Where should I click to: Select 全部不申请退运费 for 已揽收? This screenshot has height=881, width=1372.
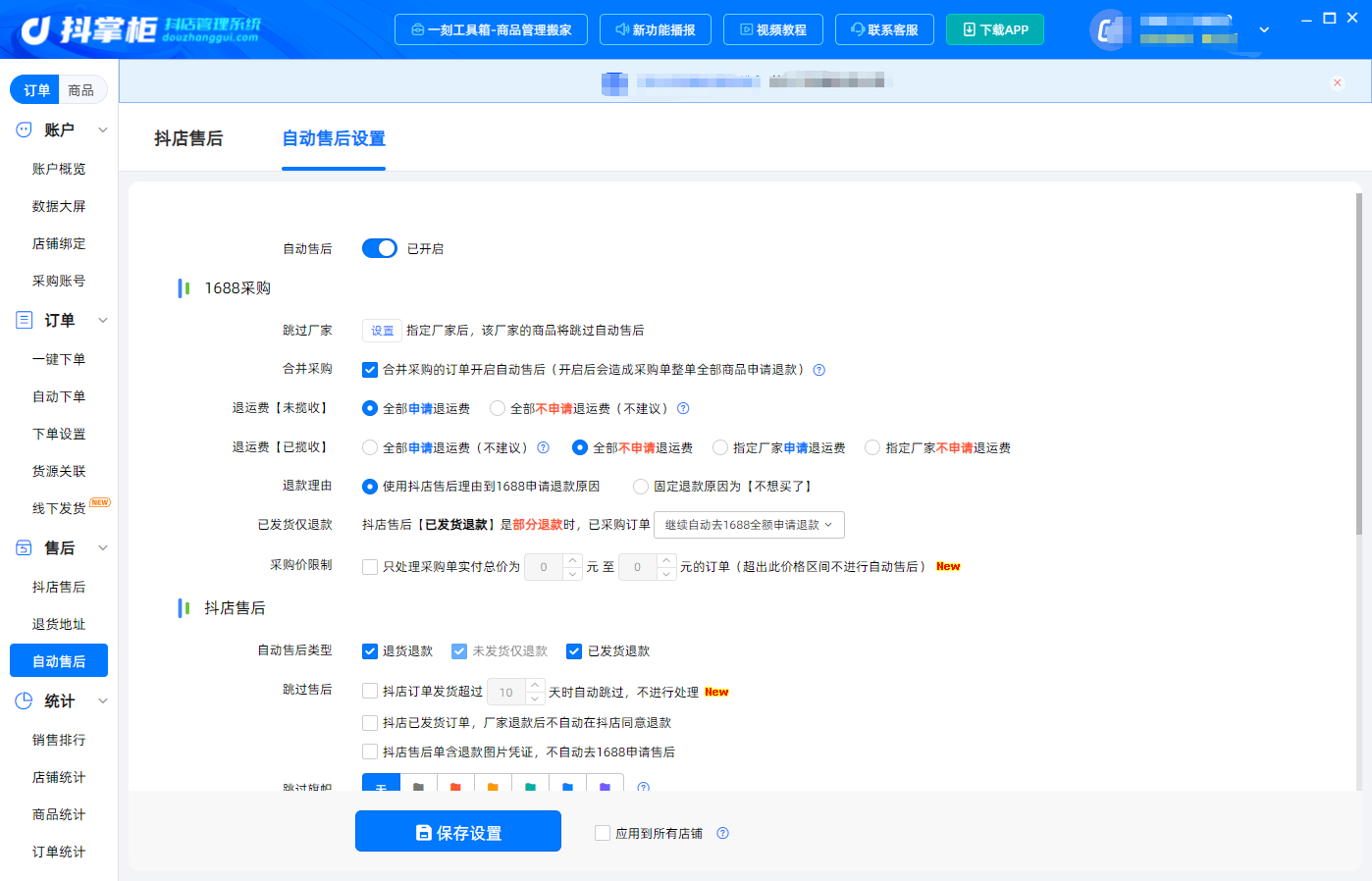tap(580, 447)
